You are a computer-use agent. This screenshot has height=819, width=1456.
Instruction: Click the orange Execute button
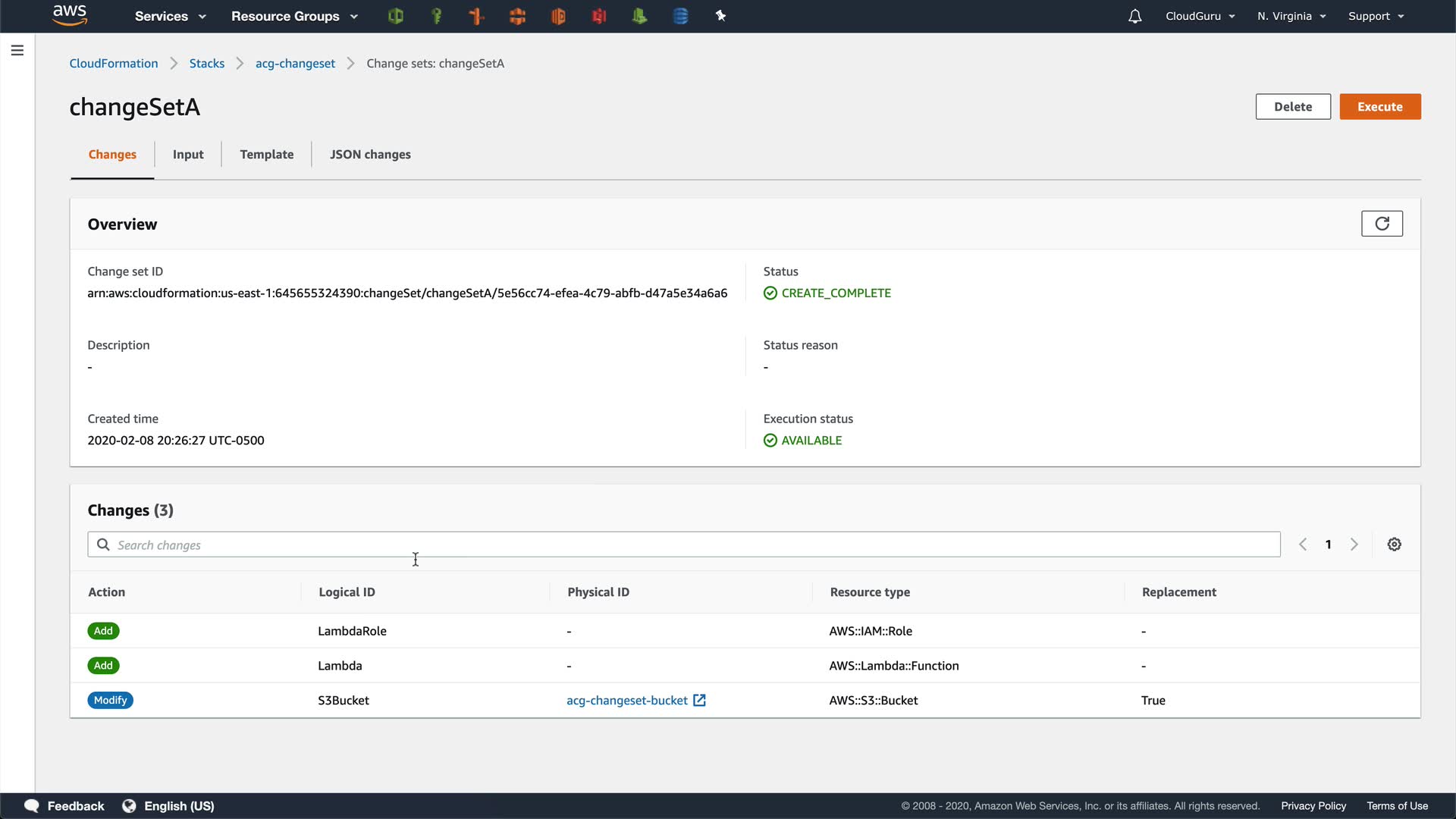point(1379,107)
